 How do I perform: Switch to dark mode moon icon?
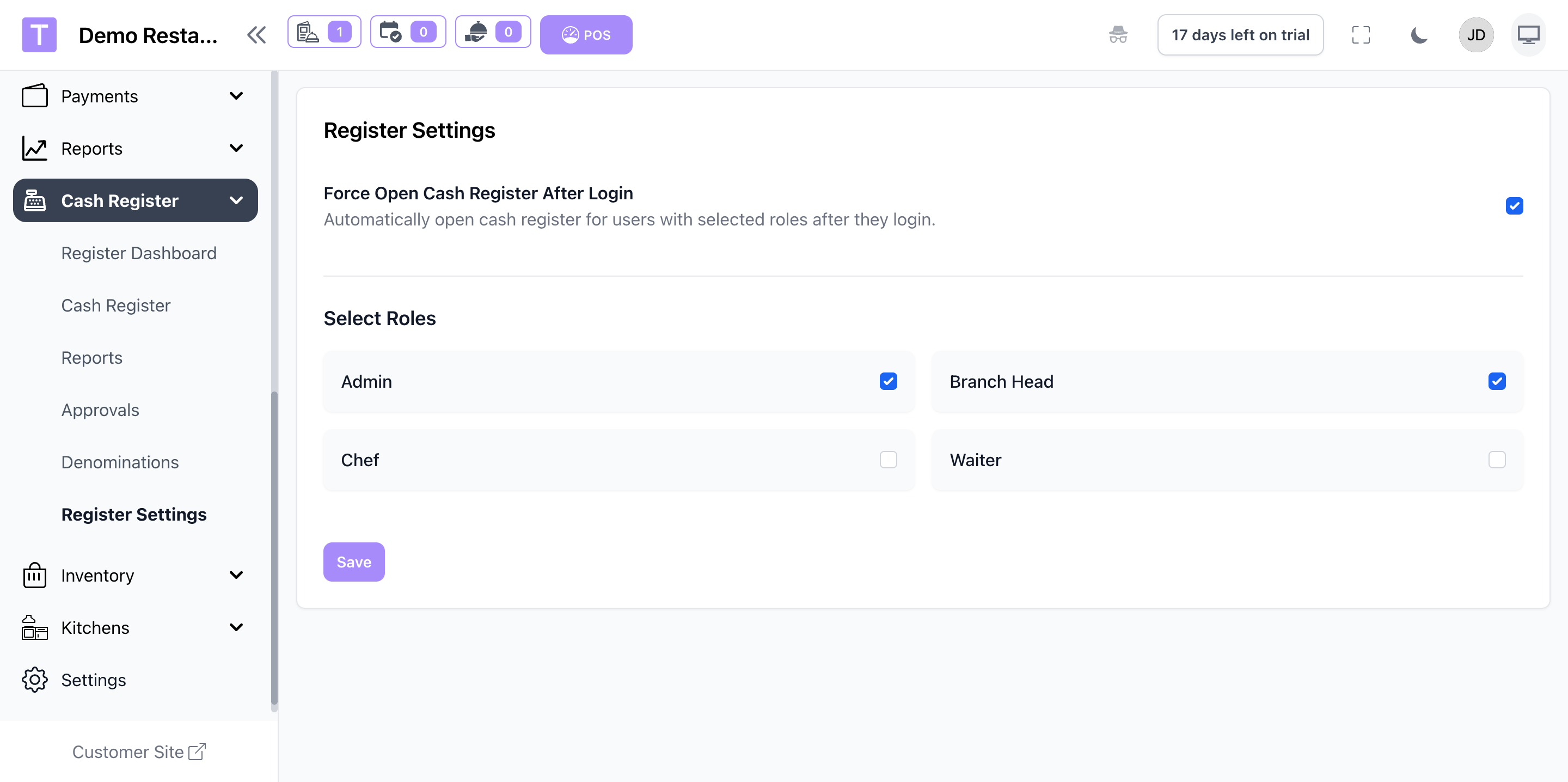point(1418,35)
